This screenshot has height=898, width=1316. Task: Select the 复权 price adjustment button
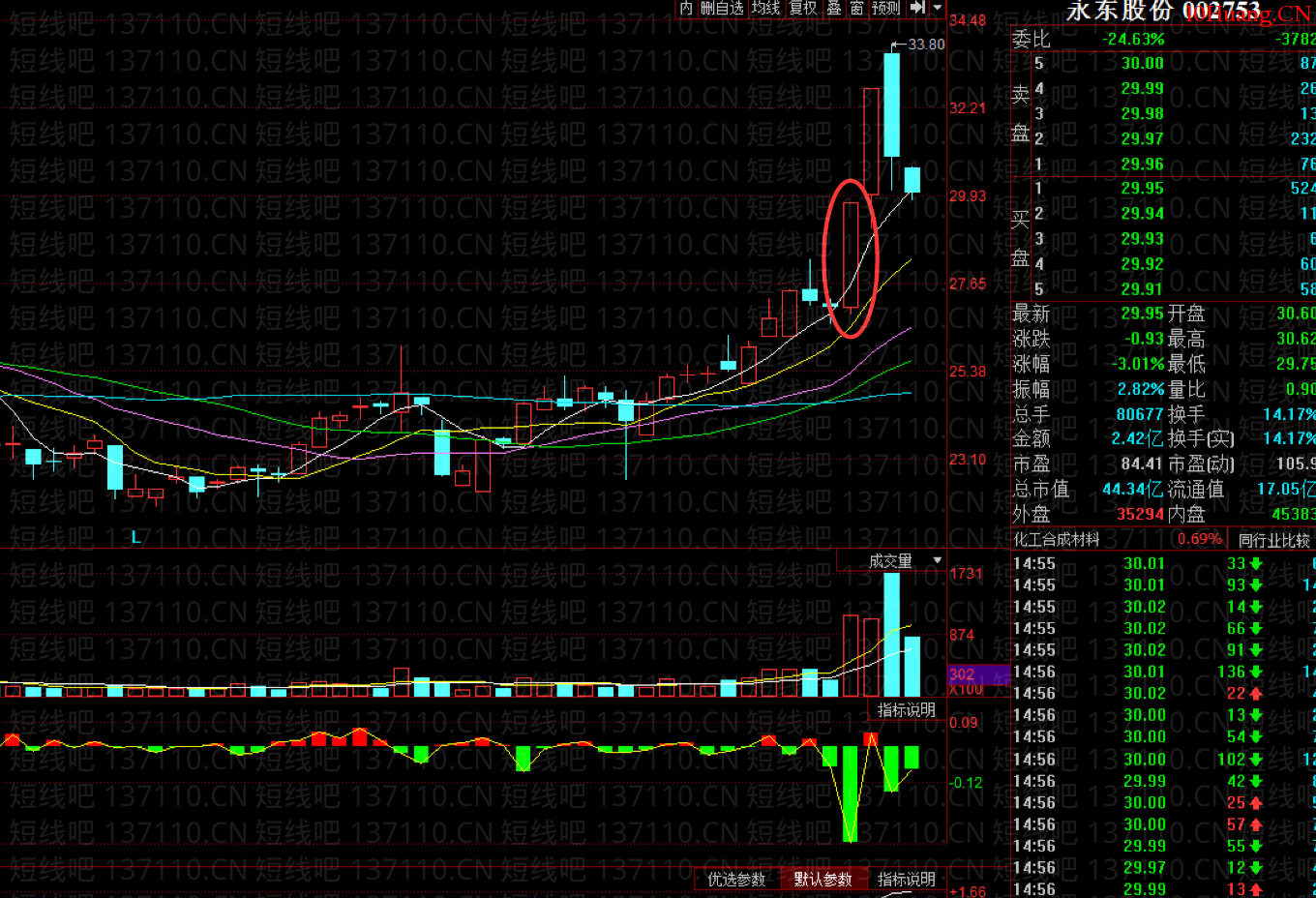[803, 8]
